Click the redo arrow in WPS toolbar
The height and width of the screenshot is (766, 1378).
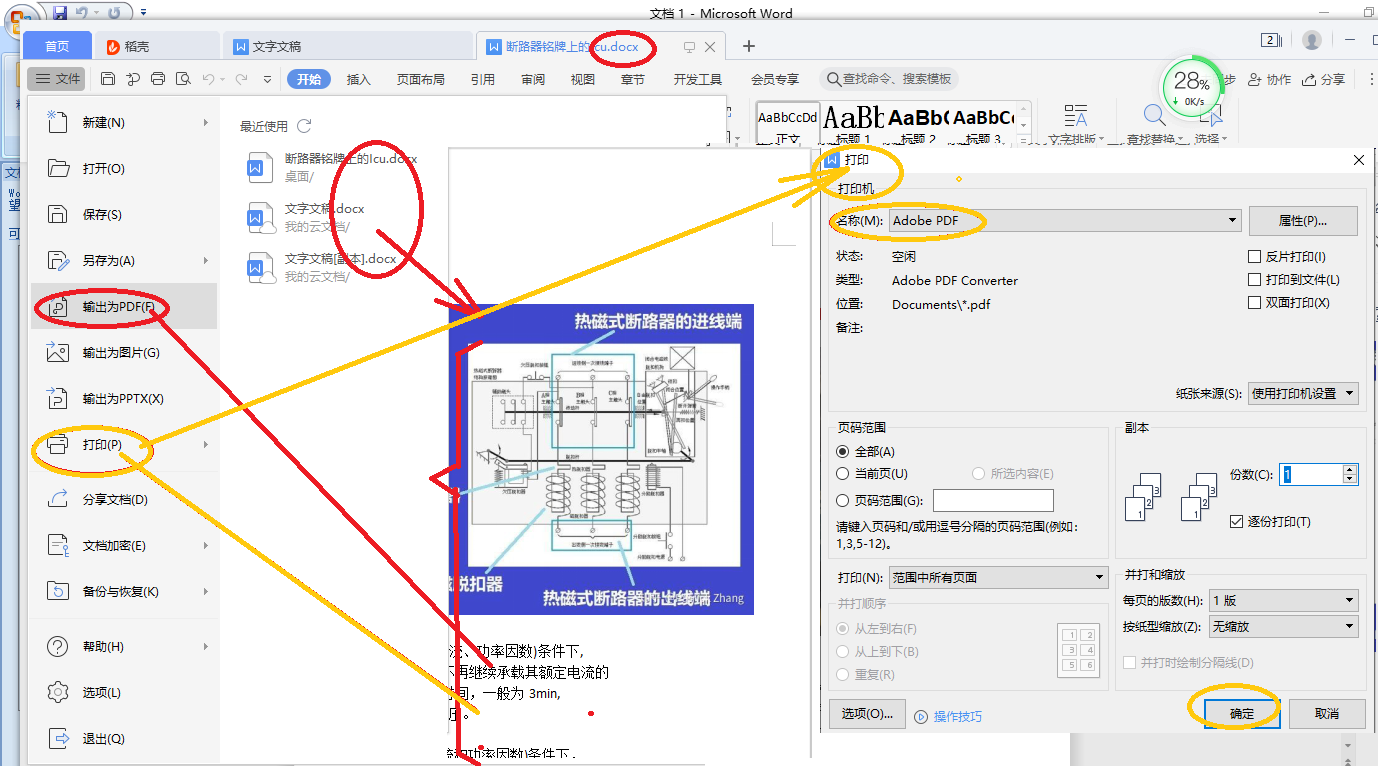point(241,79)
